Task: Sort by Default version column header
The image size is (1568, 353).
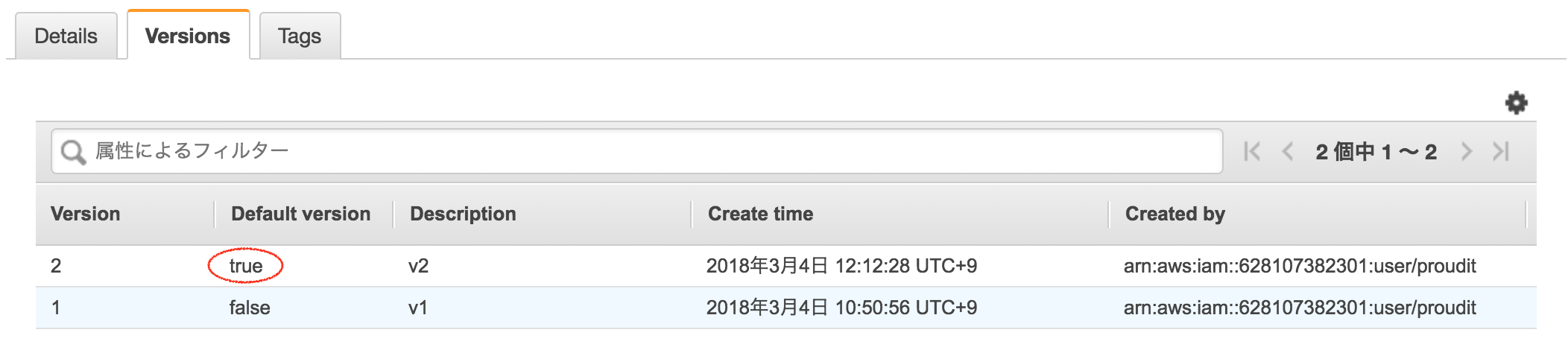Action: (301, 214)
